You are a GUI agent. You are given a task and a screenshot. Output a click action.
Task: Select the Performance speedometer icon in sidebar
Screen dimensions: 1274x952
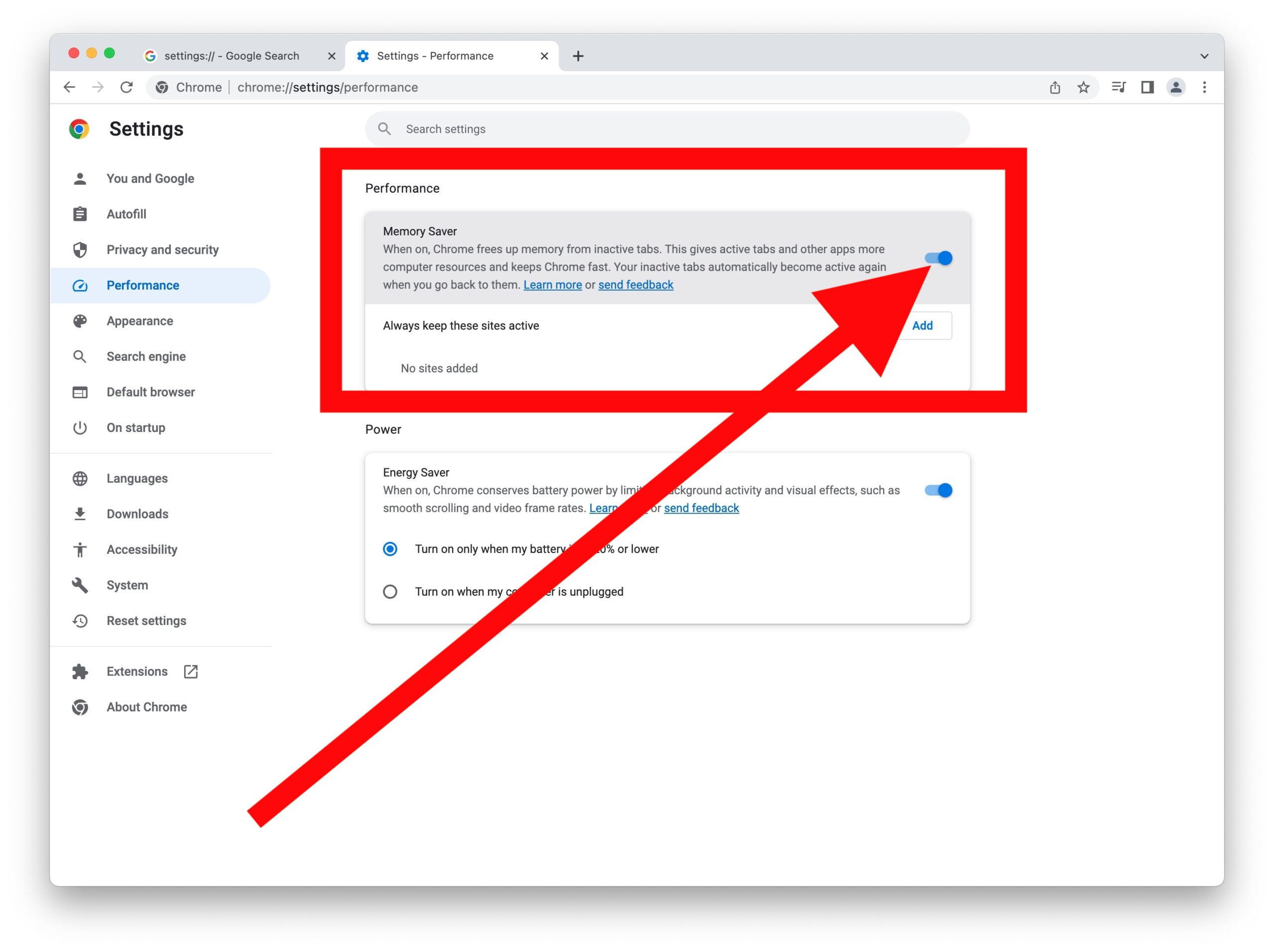pyautogui.click(x=80, y=285)
